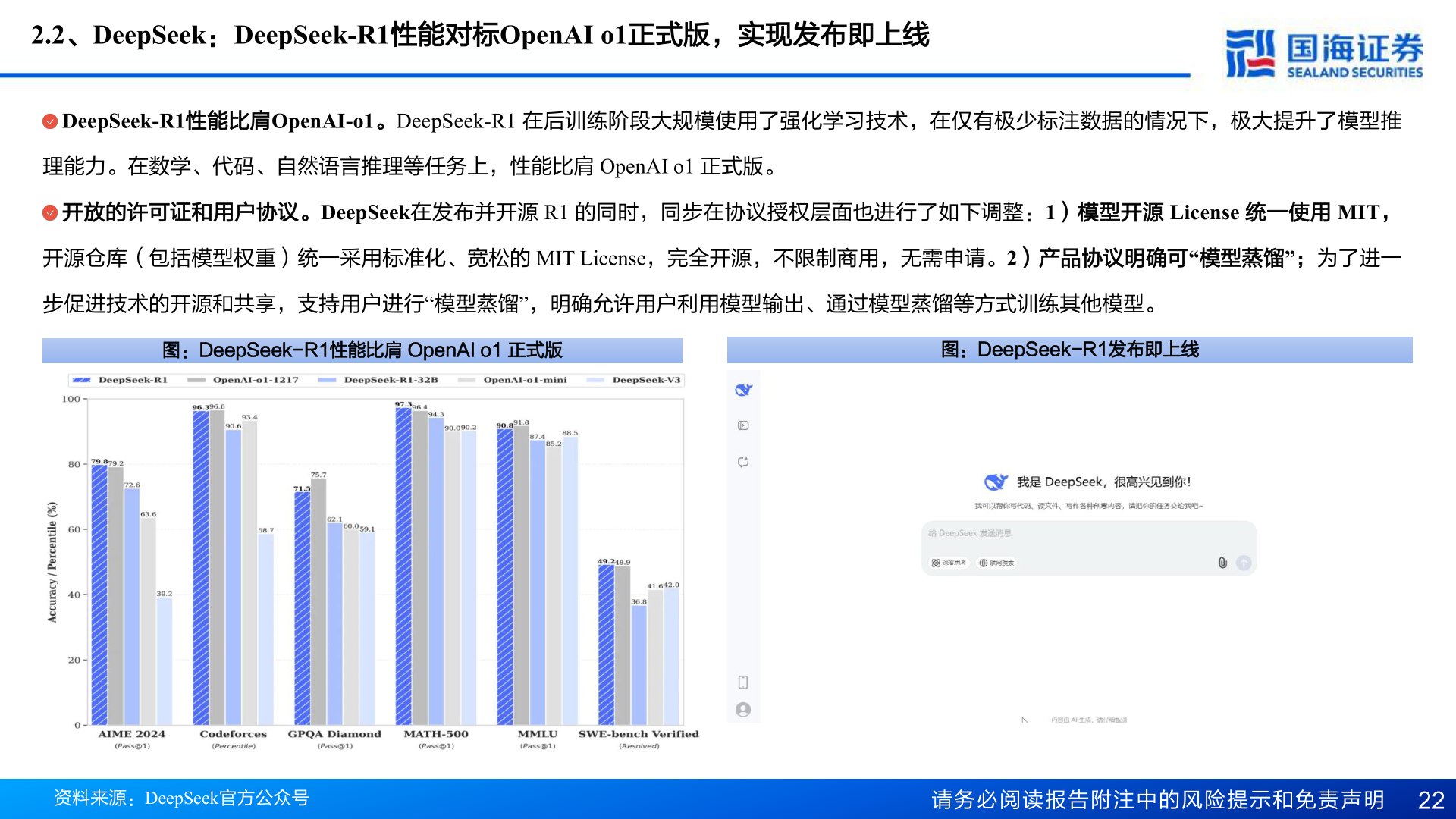This screenshot has width=1456, height=819.
Task: Start a new chat with the bubble icon
Action: click(x=743, y=462)
